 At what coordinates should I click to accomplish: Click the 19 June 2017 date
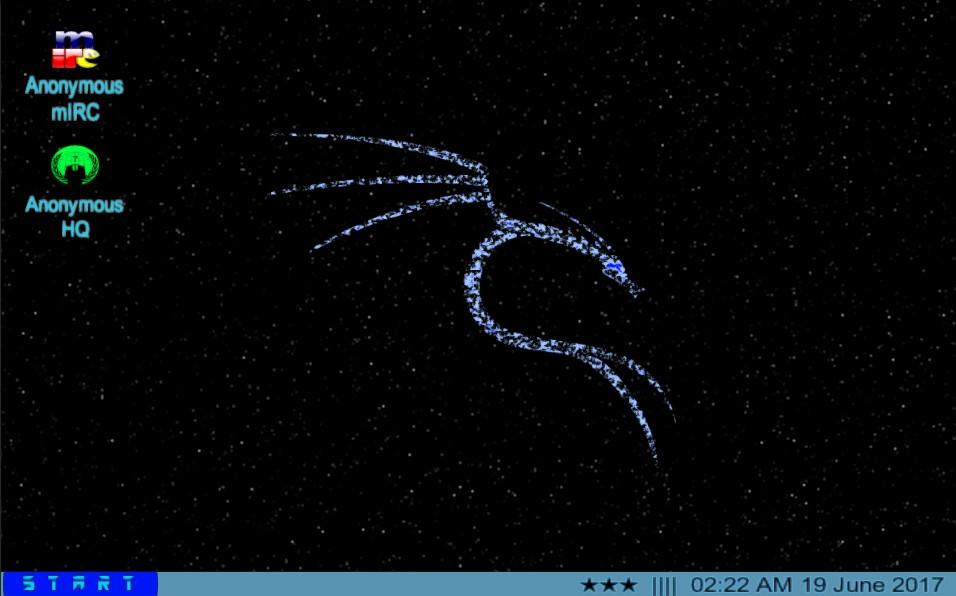coord(872,585)
